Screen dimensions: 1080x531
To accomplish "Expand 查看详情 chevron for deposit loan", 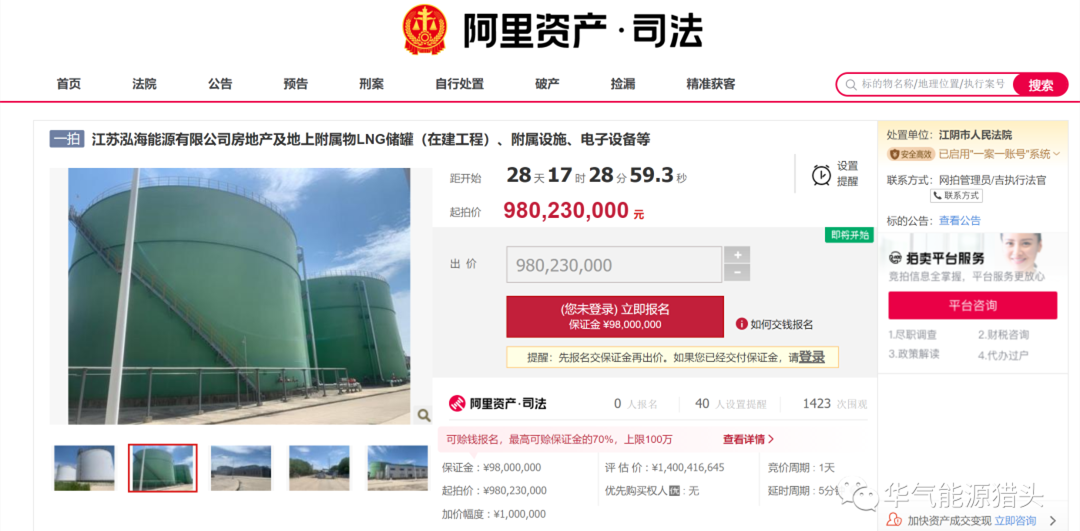I will pos(771,439).
